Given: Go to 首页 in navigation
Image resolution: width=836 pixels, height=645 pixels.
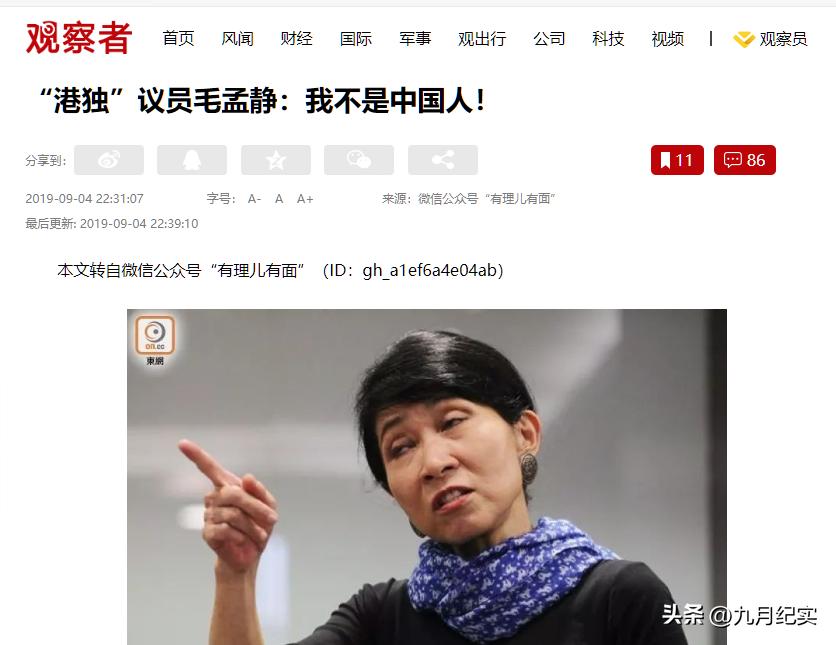Looking at the screenshot, I should [x=178, y=38].
